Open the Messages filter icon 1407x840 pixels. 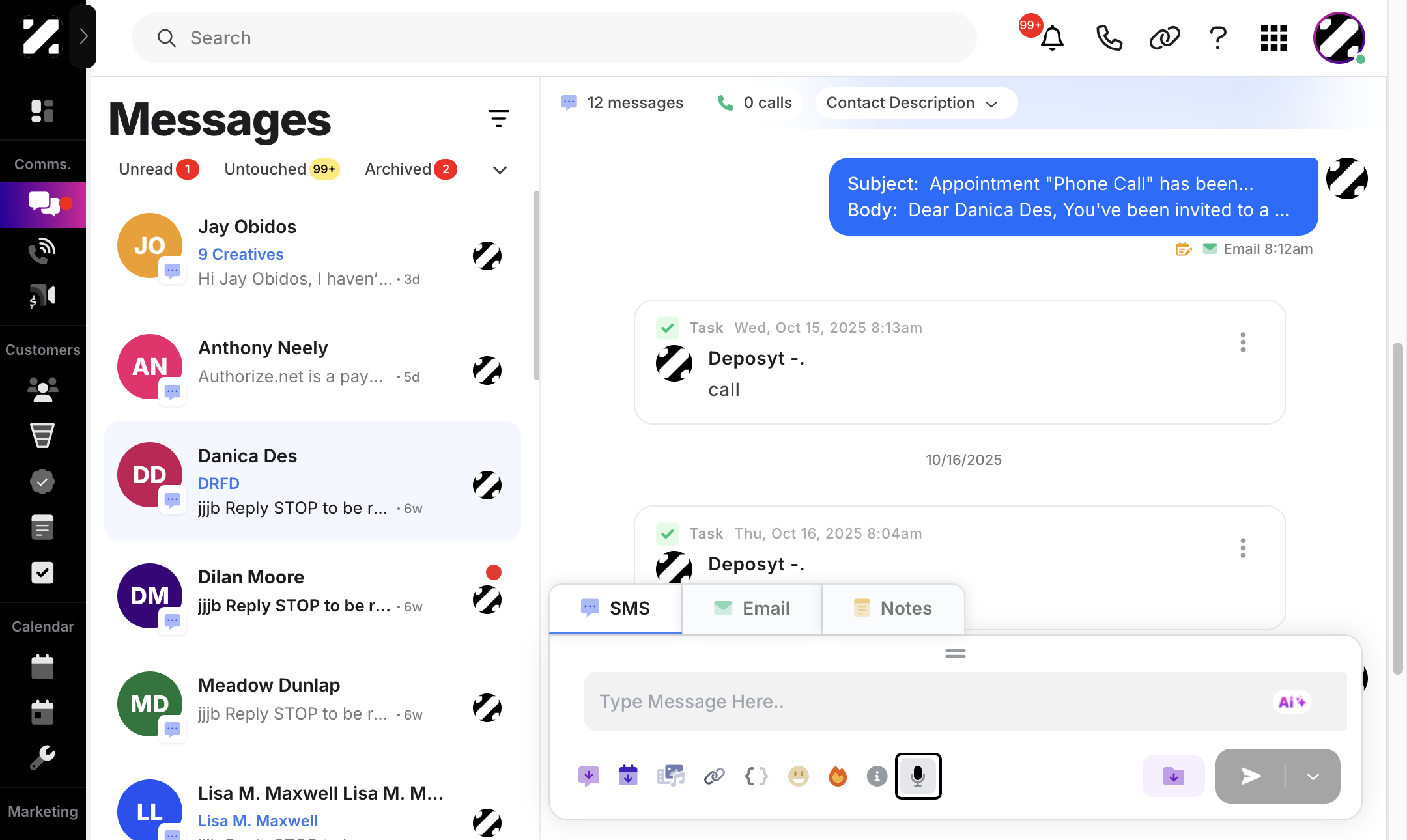coord(499,118)
